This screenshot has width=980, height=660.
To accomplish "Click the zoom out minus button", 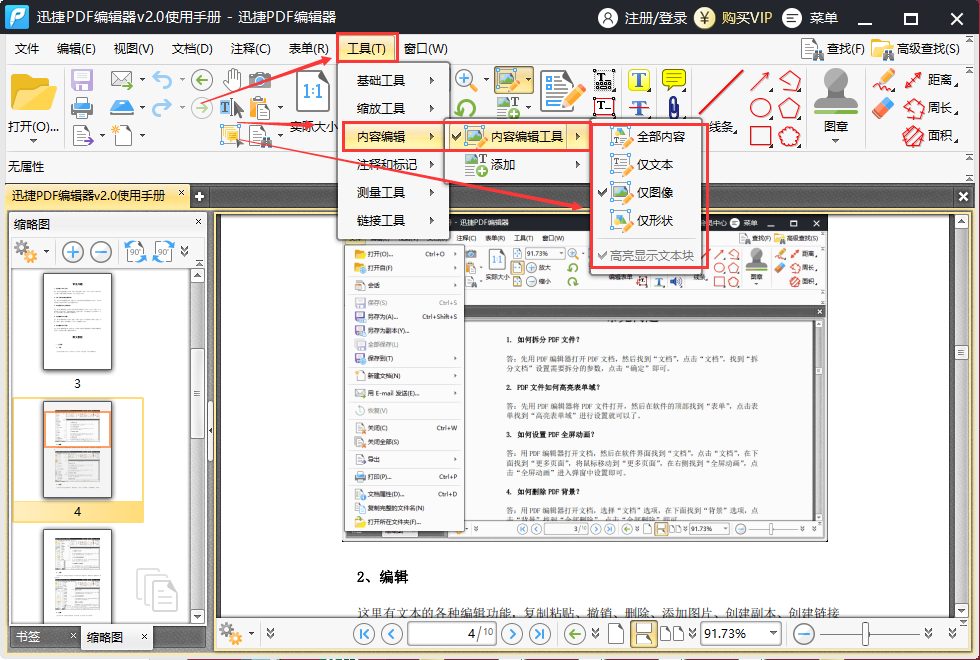I will click(x=804, y=634).
